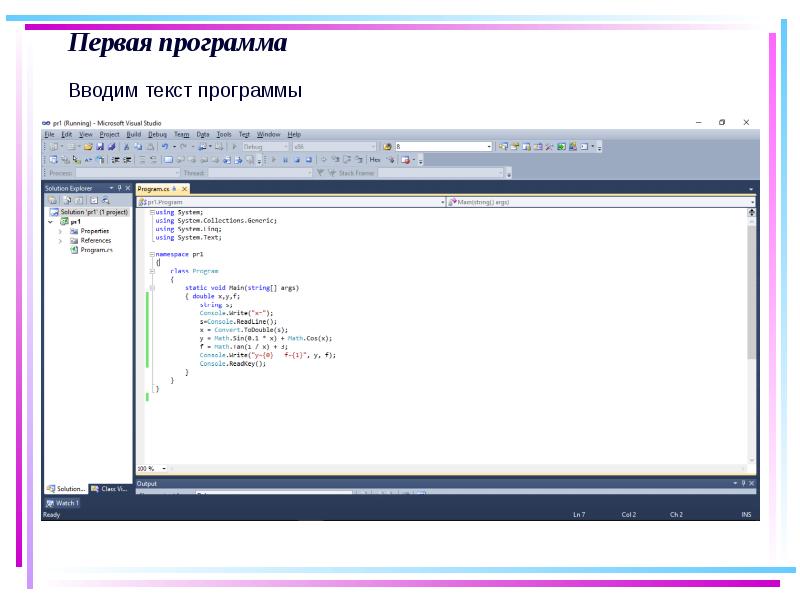Image resolution: width=800 pixels, height=600 pixels.
Task: Expand the References node in Solution Explorer
Action: pos(60,241)
